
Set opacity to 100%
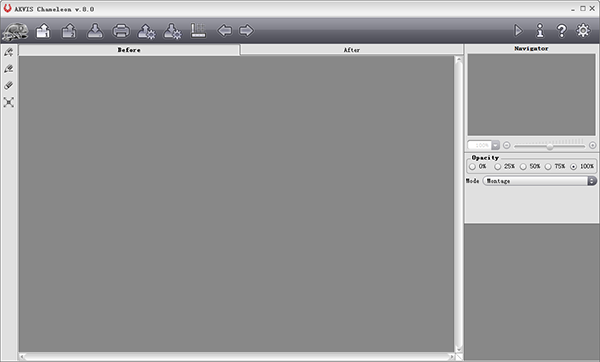tap(573, 167)
